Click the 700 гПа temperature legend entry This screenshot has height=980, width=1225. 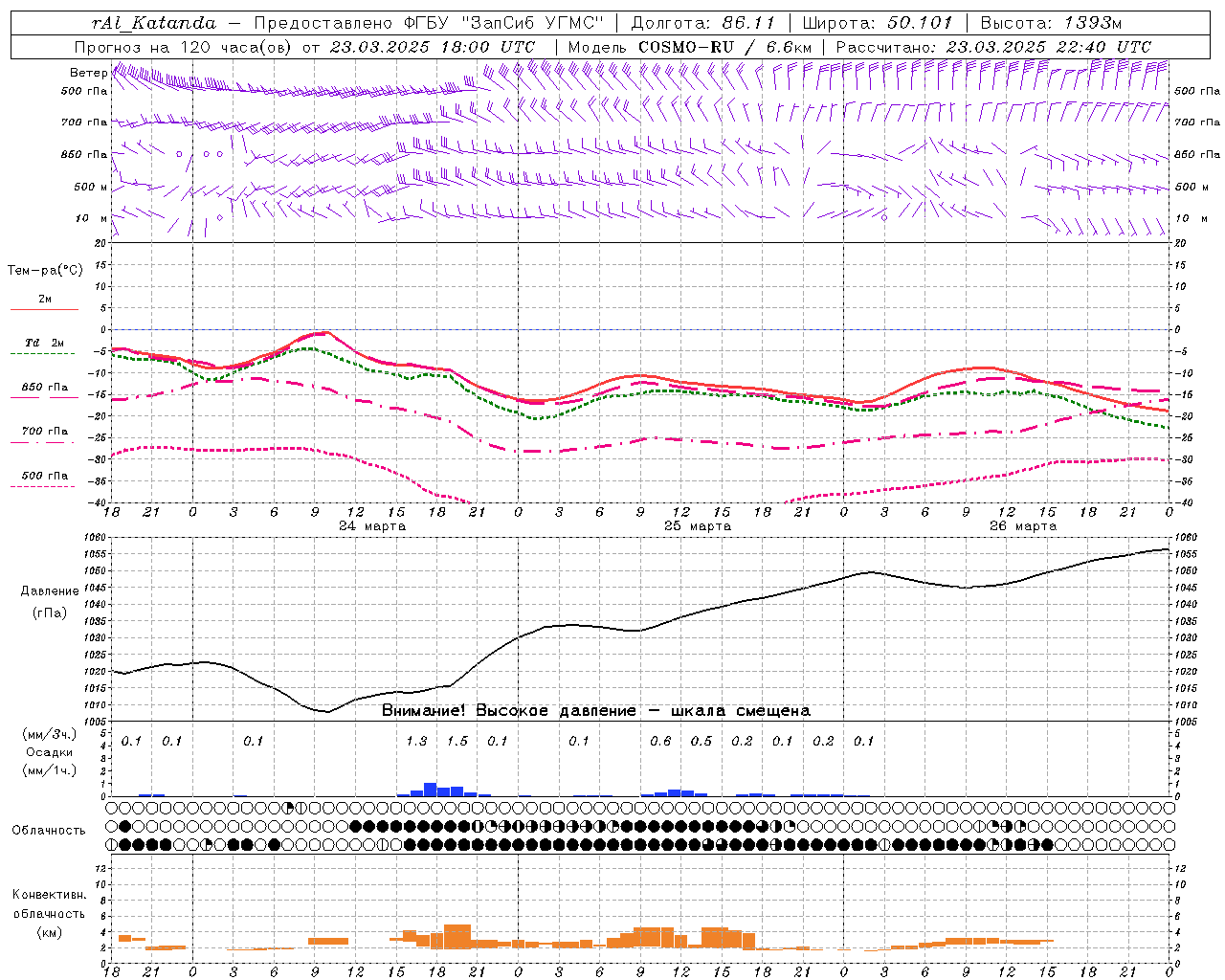click(44, 435)
